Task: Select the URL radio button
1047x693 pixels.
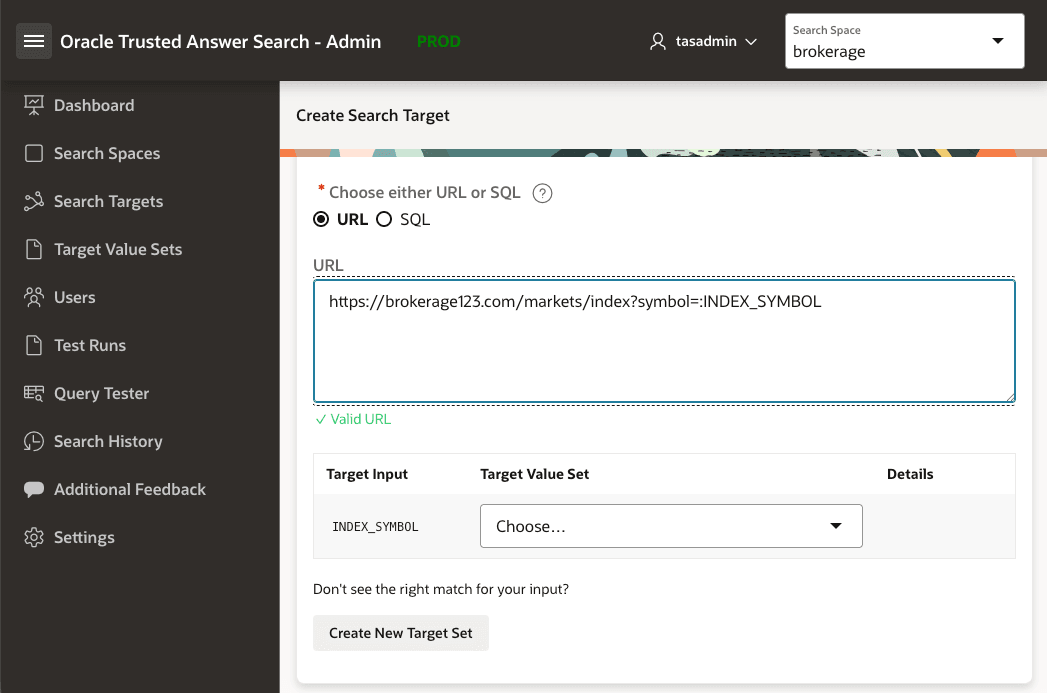Action: pyautogui.click(x=321, y=219)
